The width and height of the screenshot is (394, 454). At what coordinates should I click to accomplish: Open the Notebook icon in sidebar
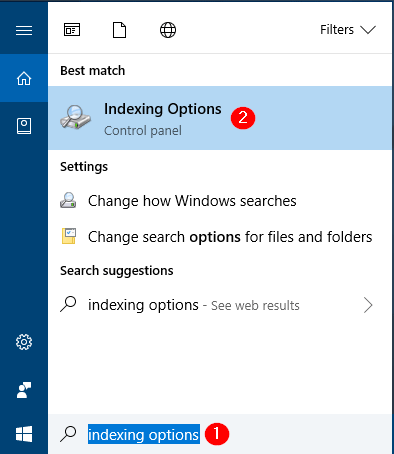coord(24,126)
